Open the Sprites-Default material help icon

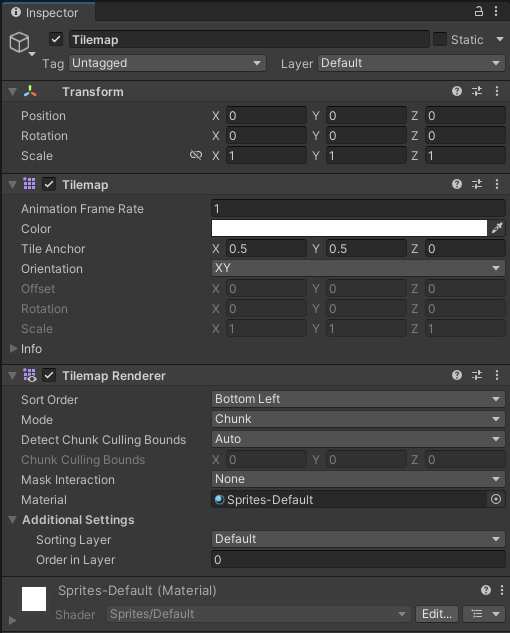click(x=486, y=590)
